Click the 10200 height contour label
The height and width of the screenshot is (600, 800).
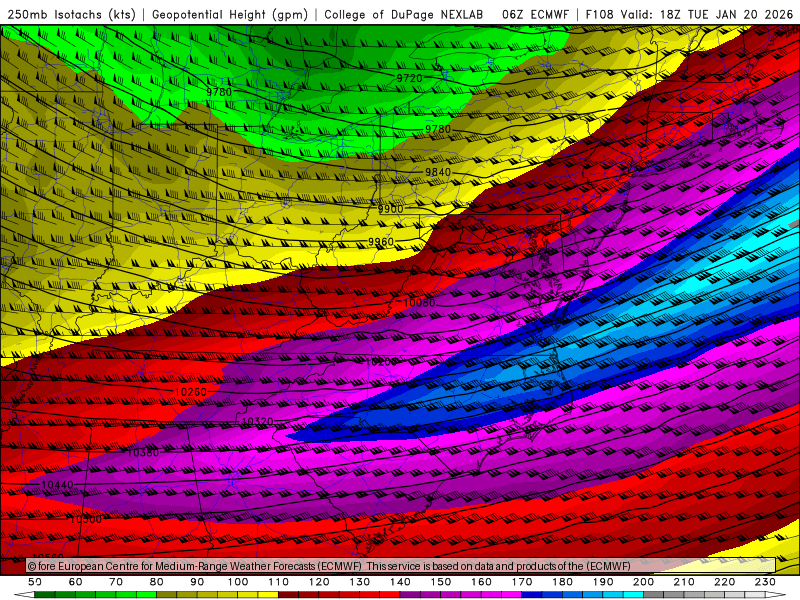382,362
